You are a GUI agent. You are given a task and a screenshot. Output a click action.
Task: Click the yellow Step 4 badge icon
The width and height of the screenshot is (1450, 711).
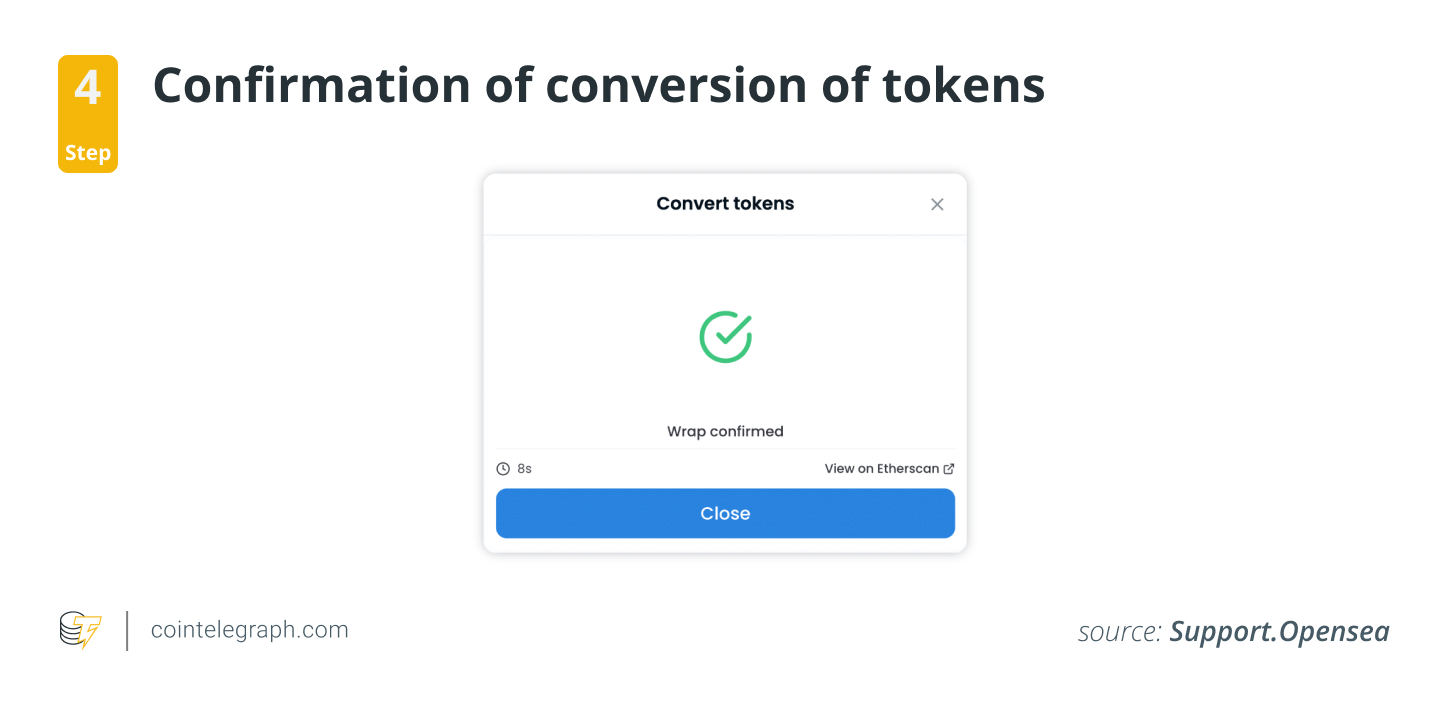pos(88,114)
